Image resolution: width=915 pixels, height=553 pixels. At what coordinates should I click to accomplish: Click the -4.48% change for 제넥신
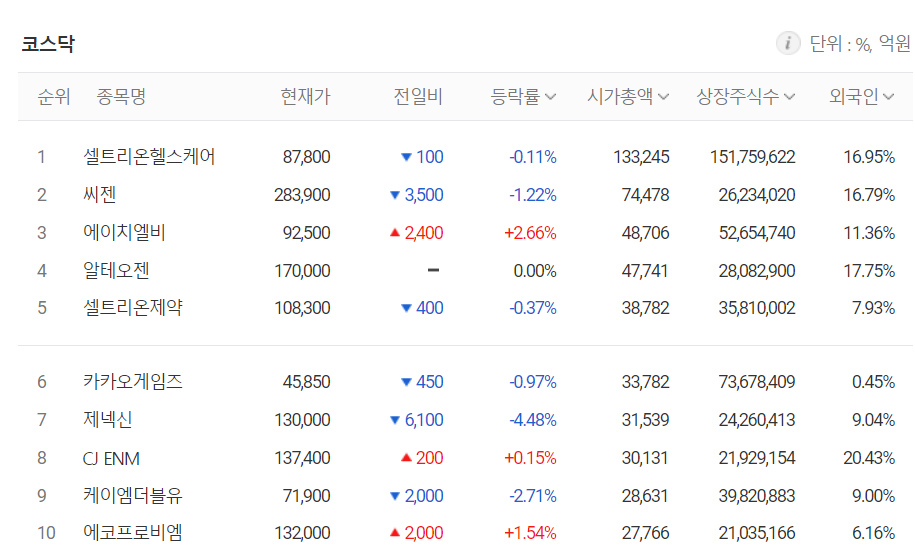pyautogui.click(x=533, y=419)
